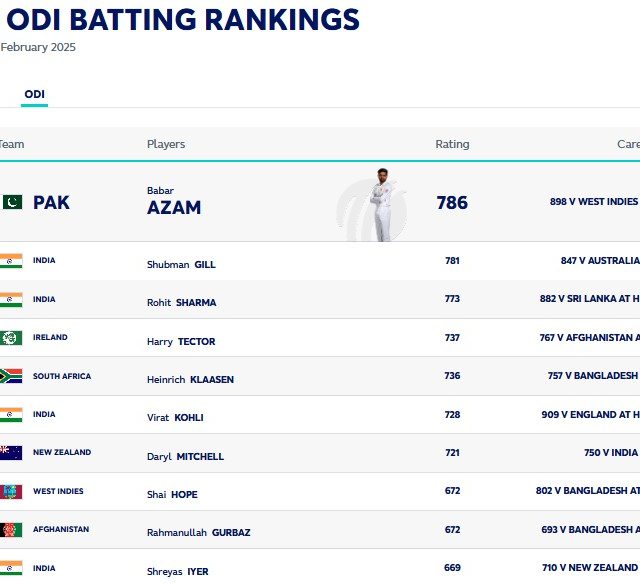Click the Pakistan flag icon
640x586 pixels.
12,202
